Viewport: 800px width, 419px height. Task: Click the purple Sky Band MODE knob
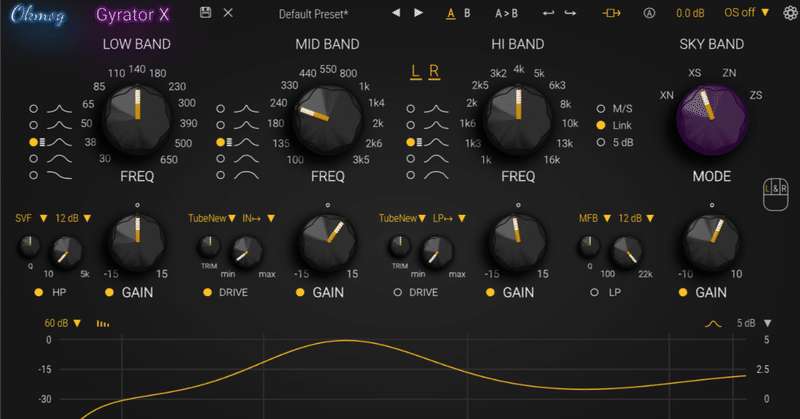point(712,119)
